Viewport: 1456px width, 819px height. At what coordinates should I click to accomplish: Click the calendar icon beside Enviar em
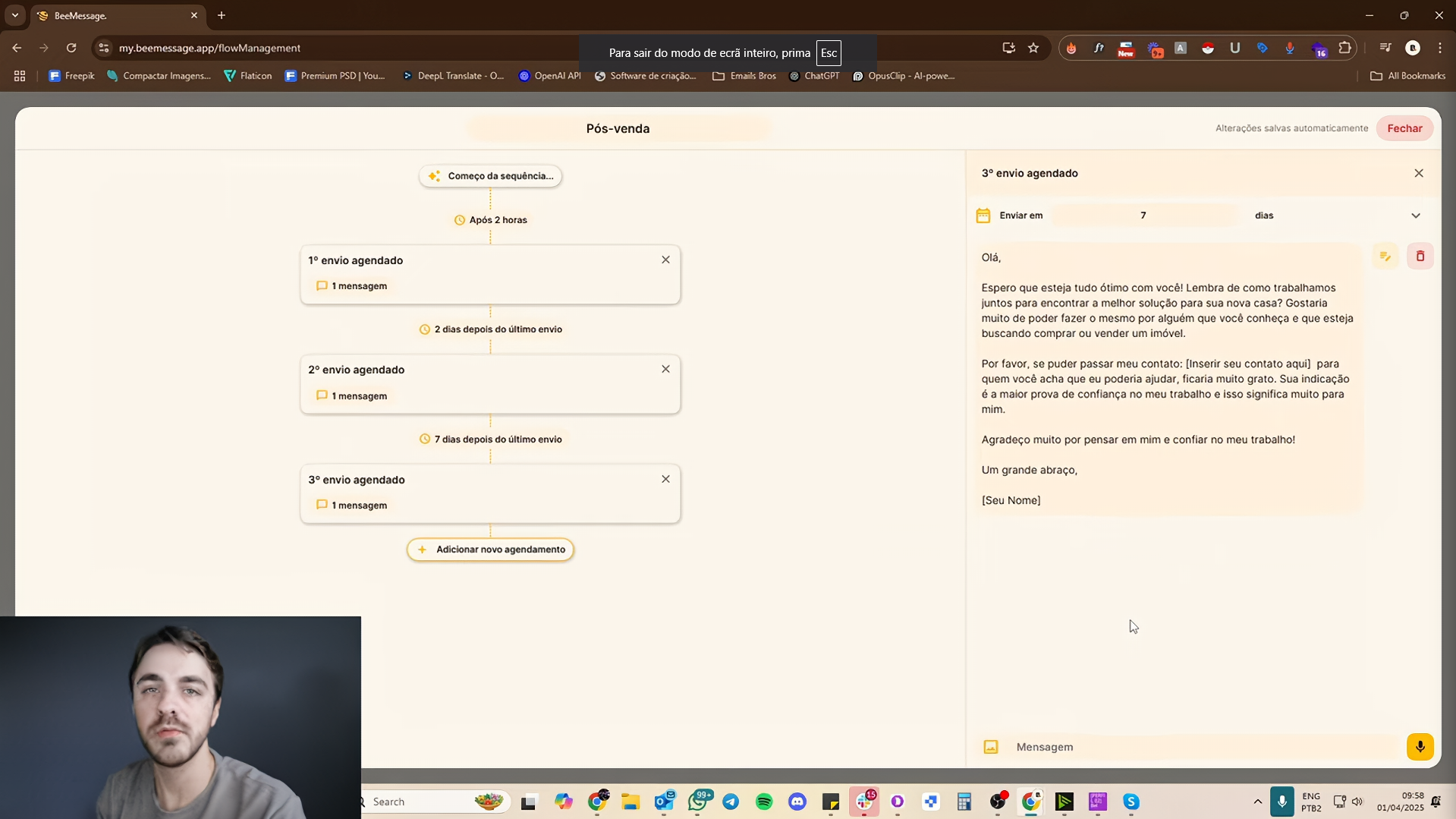(983, 216)
